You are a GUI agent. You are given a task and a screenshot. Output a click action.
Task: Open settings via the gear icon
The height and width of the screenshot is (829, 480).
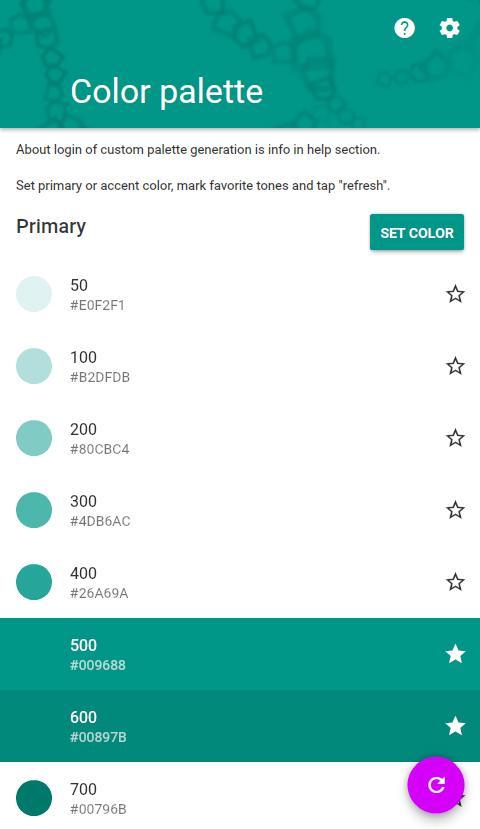tap(449, 28)
